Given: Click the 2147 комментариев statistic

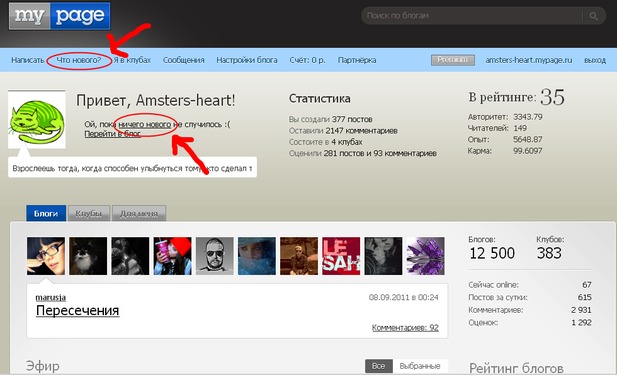Looking at the screenshot, I should 362,131.
